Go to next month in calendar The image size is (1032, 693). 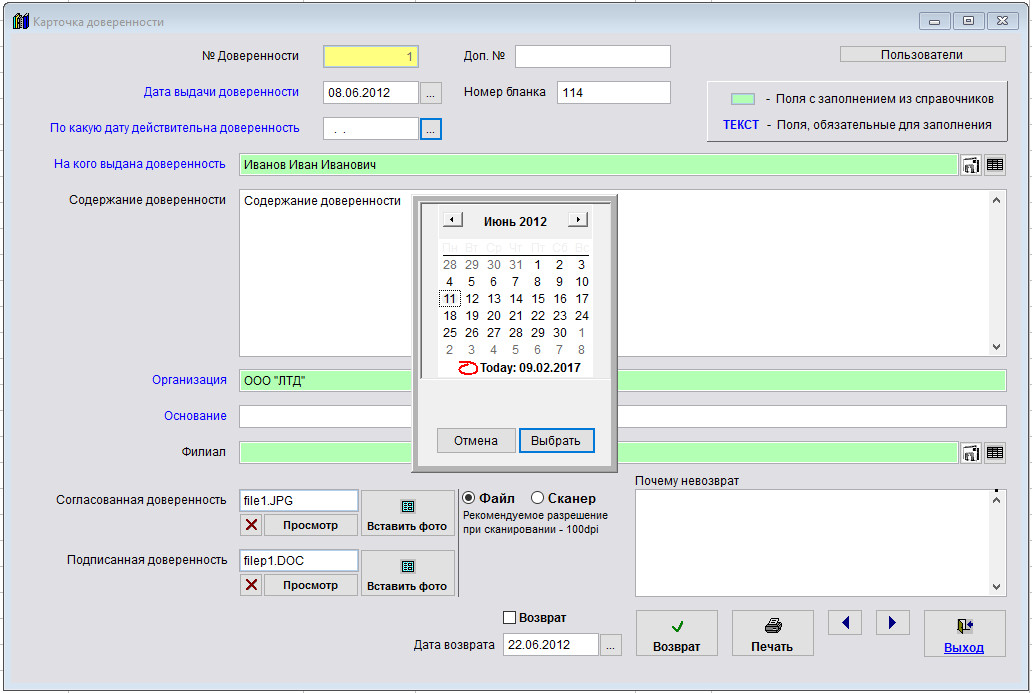click(577, 220)
